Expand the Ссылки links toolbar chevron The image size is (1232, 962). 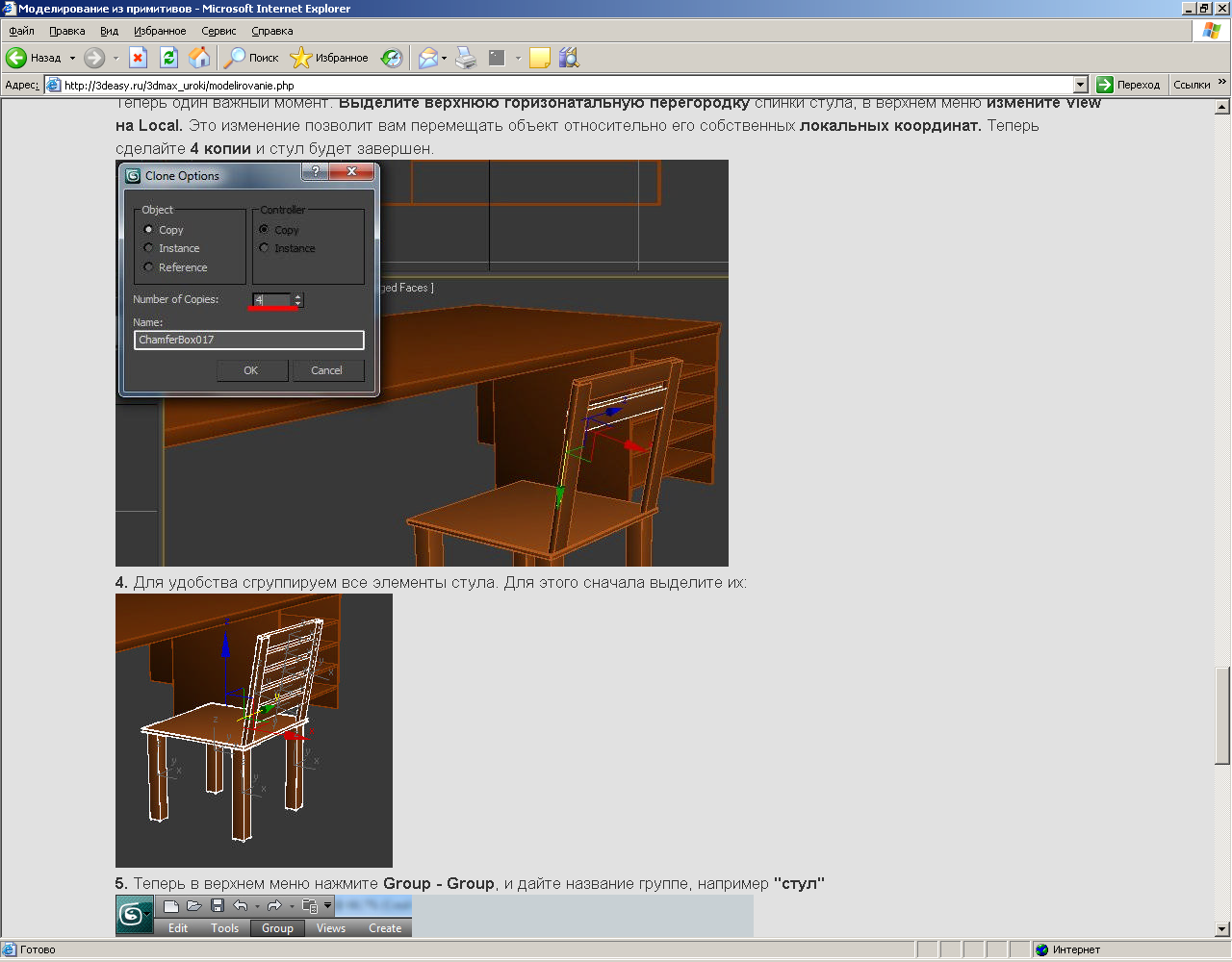click(1222, 83)
